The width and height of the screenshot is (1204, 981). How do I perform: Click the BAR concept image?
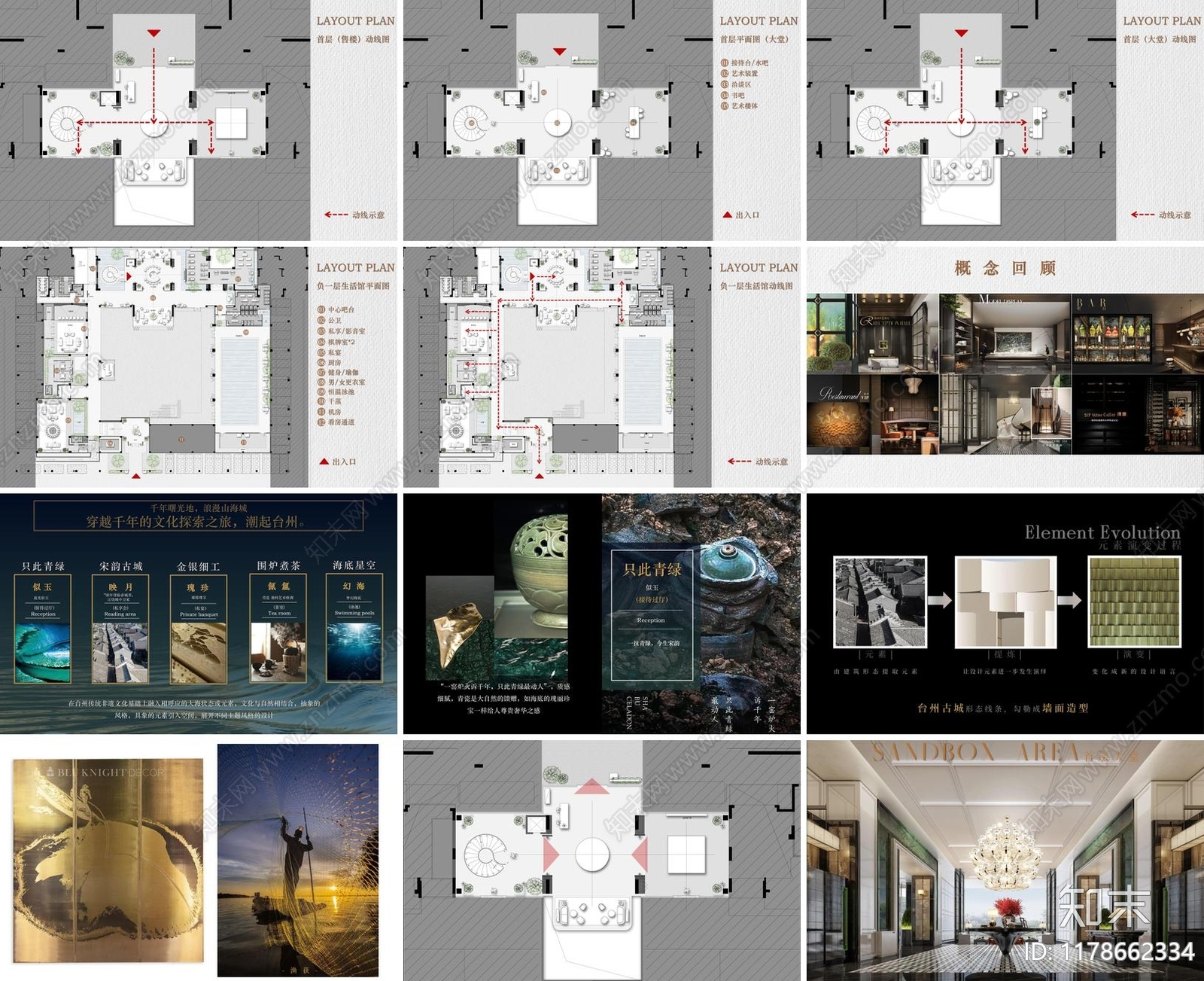tap(1136, 333)
